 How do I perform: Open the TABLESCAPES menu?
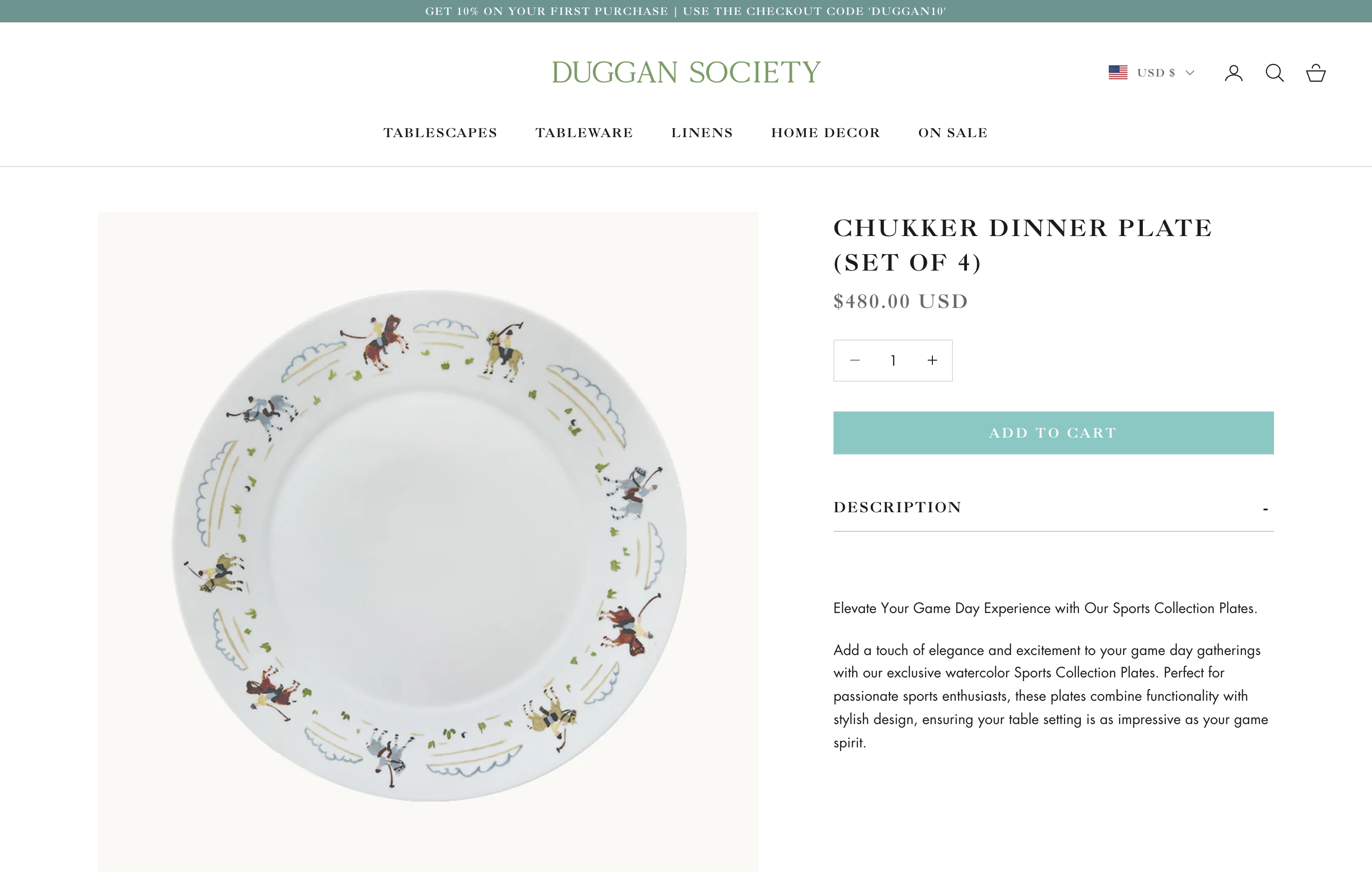click(441, 132)
